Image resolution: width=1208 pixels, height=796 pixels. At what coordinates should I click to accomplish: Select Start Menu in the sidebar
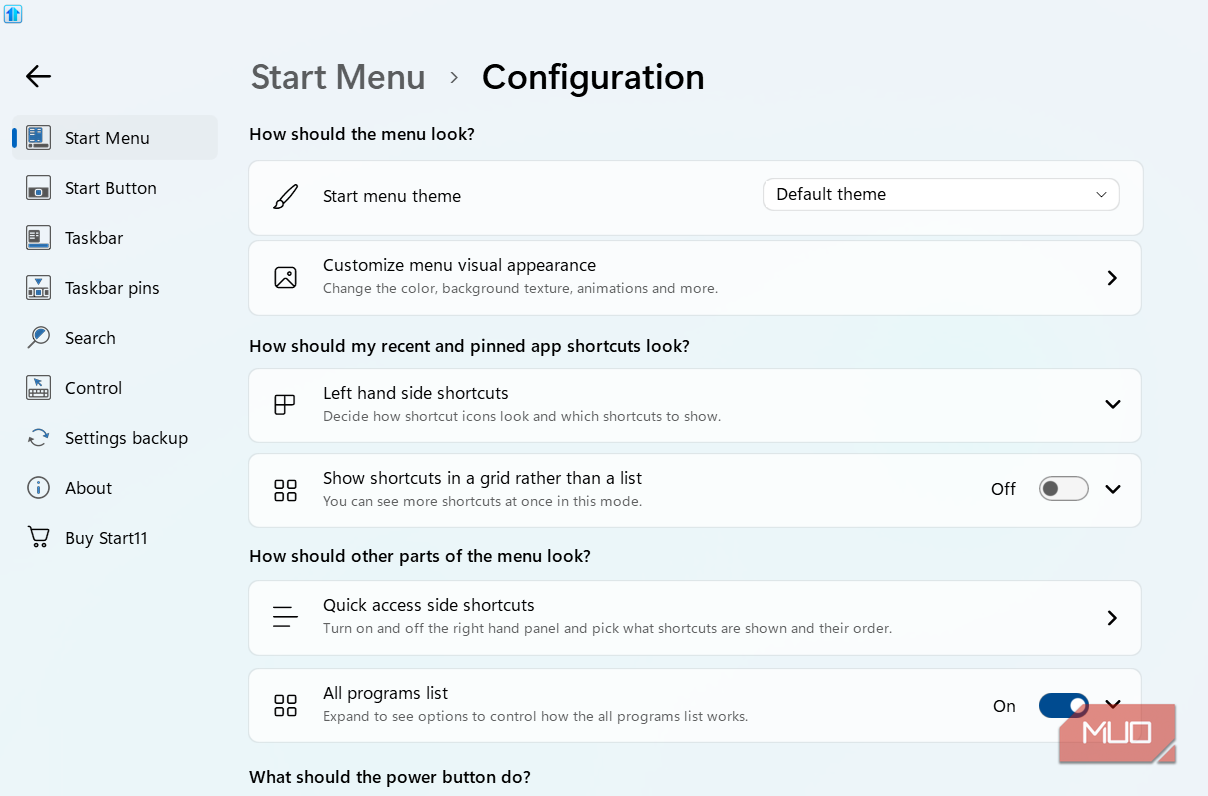[x=115, y=138]
